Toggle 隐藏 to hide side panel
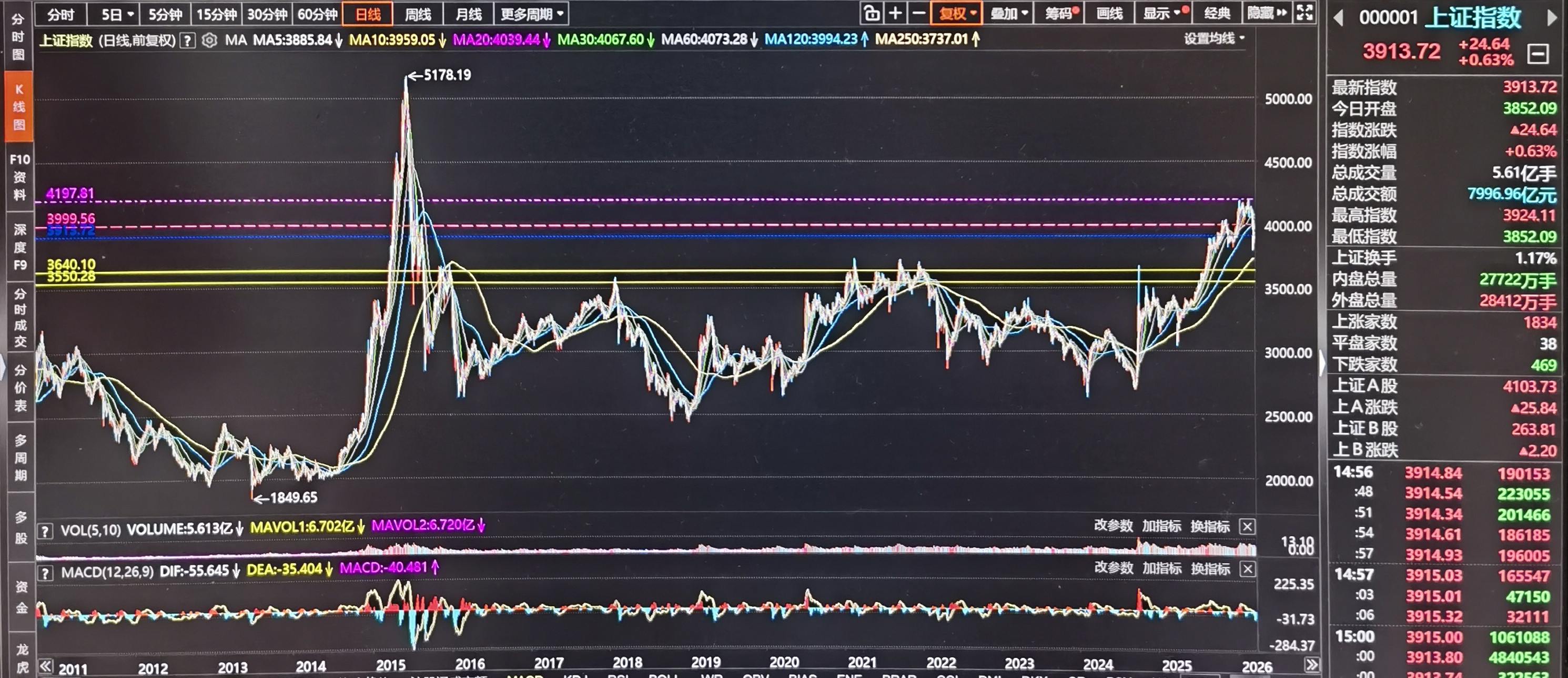Screen dimensions: 1568x678 point(1267,13)
